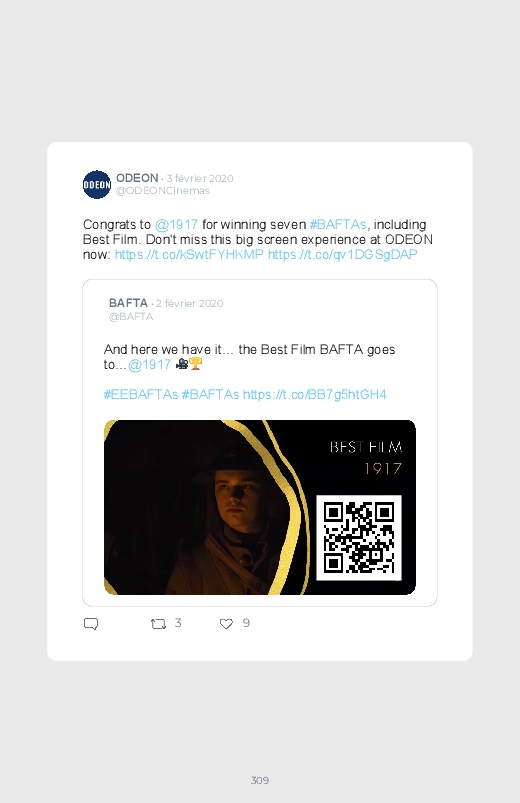Open the #EEBAFTAs hashtag
The height and width of the screenshot is (803, 520).
(x=141, y=394)
